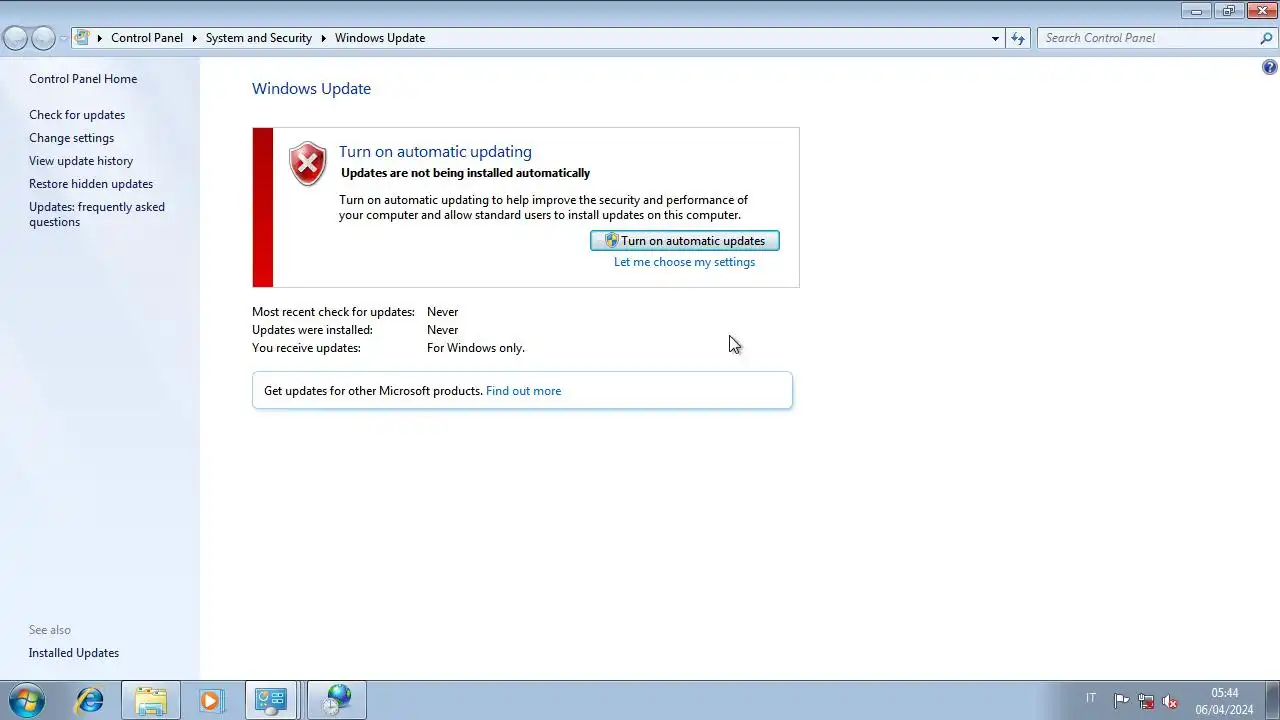Click the Control Panel icon in address bar
This screenshot has width=1280, height=720.
[82, 38]
